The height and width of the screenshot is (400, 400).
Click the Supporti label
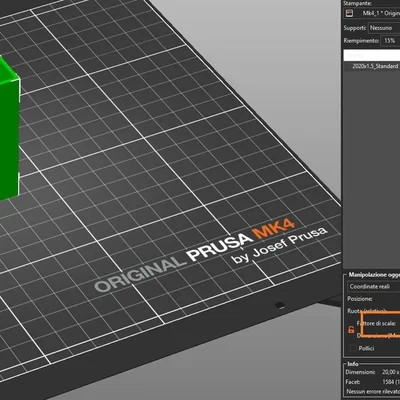355,28
